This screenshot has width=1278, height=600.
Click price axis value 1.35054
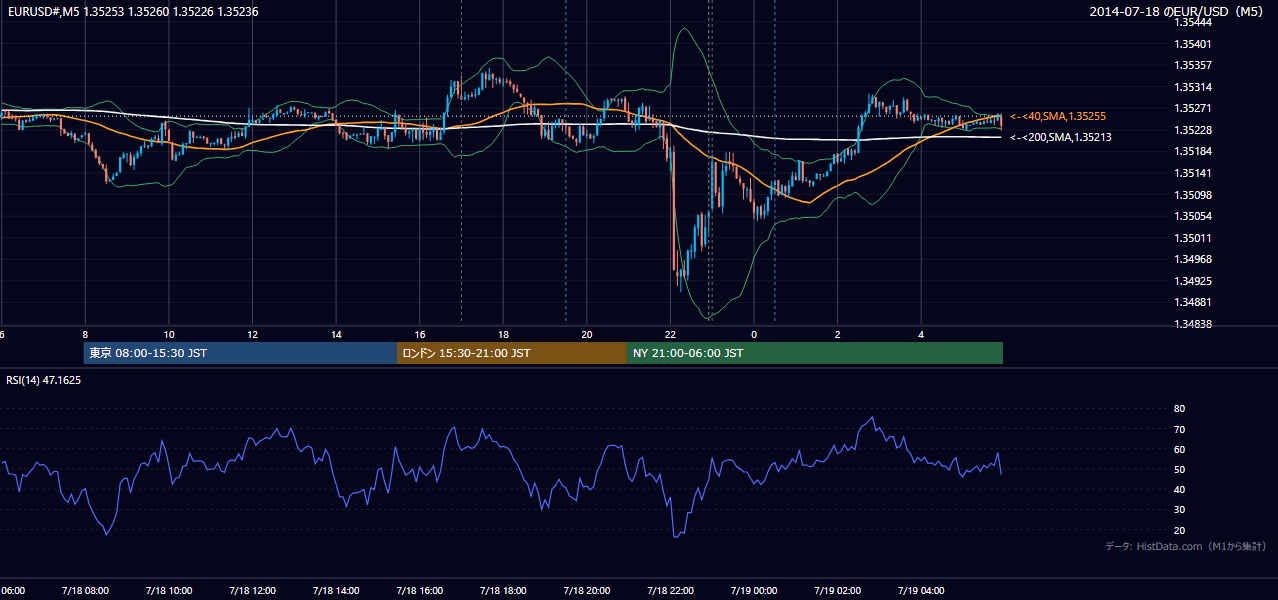point(1193,216)
